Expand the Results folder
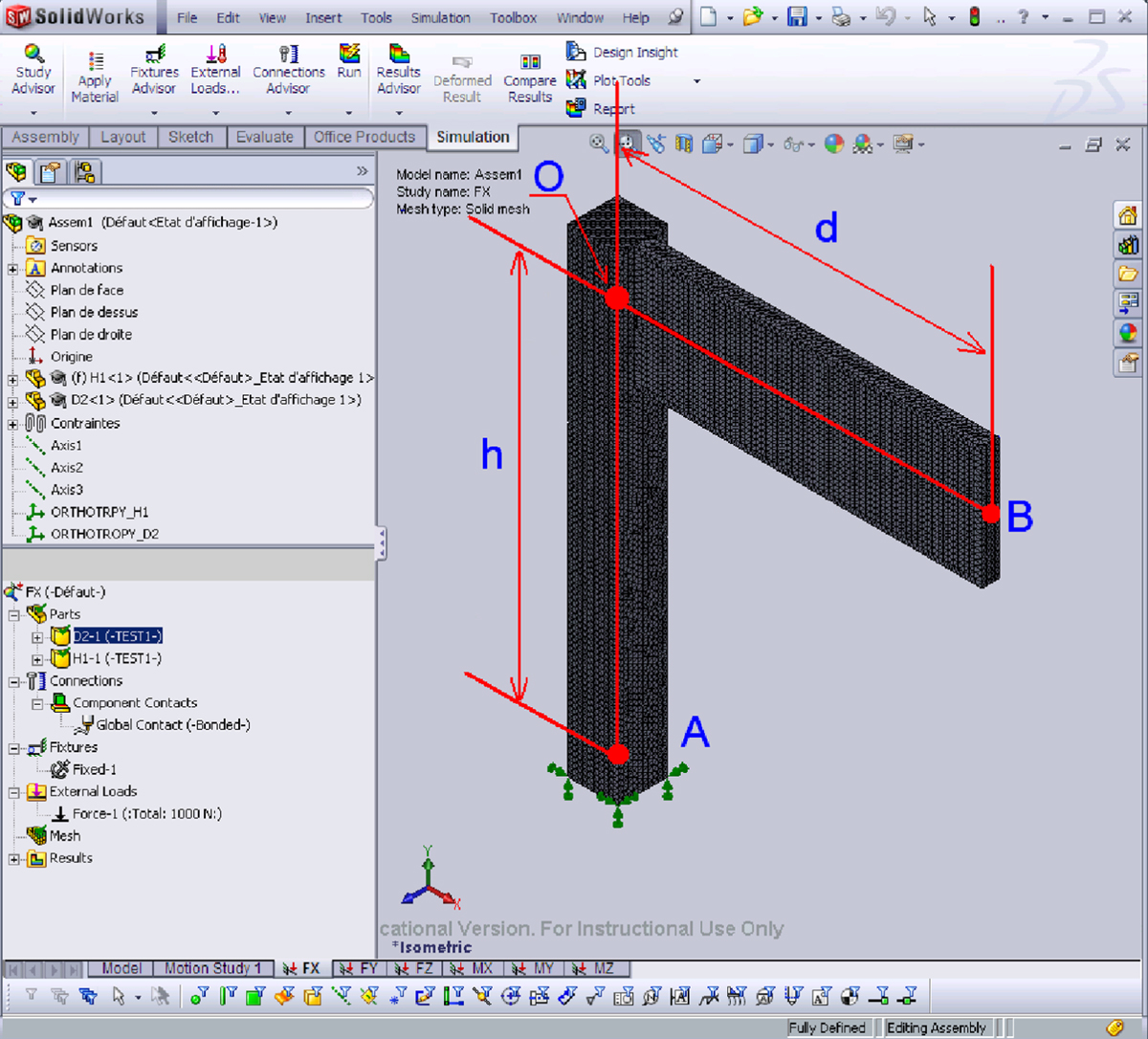This screenshot has height=1039, width=1148. point(14,859)
